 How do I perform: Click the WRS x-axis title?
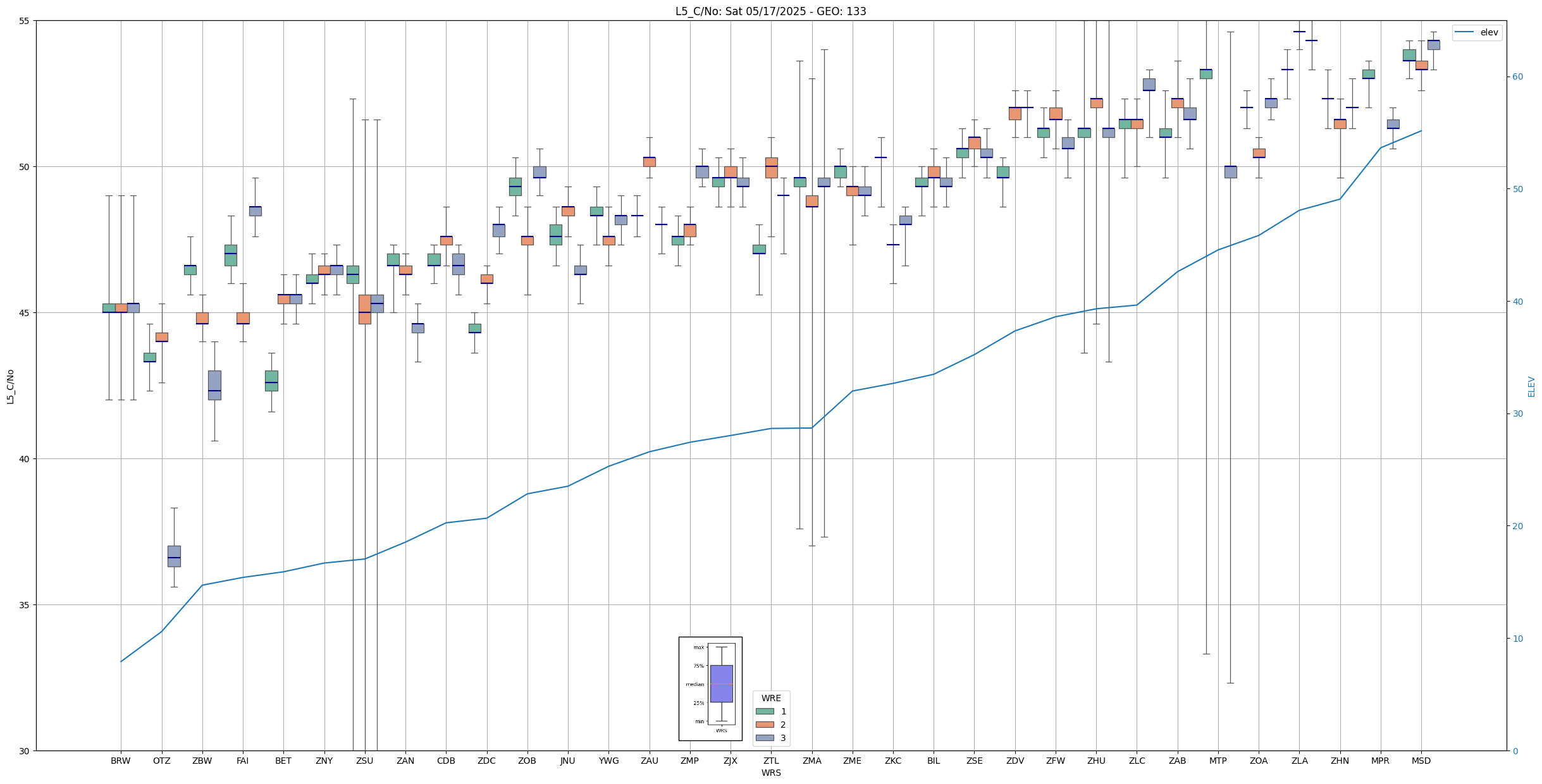[x=770, y=773]
